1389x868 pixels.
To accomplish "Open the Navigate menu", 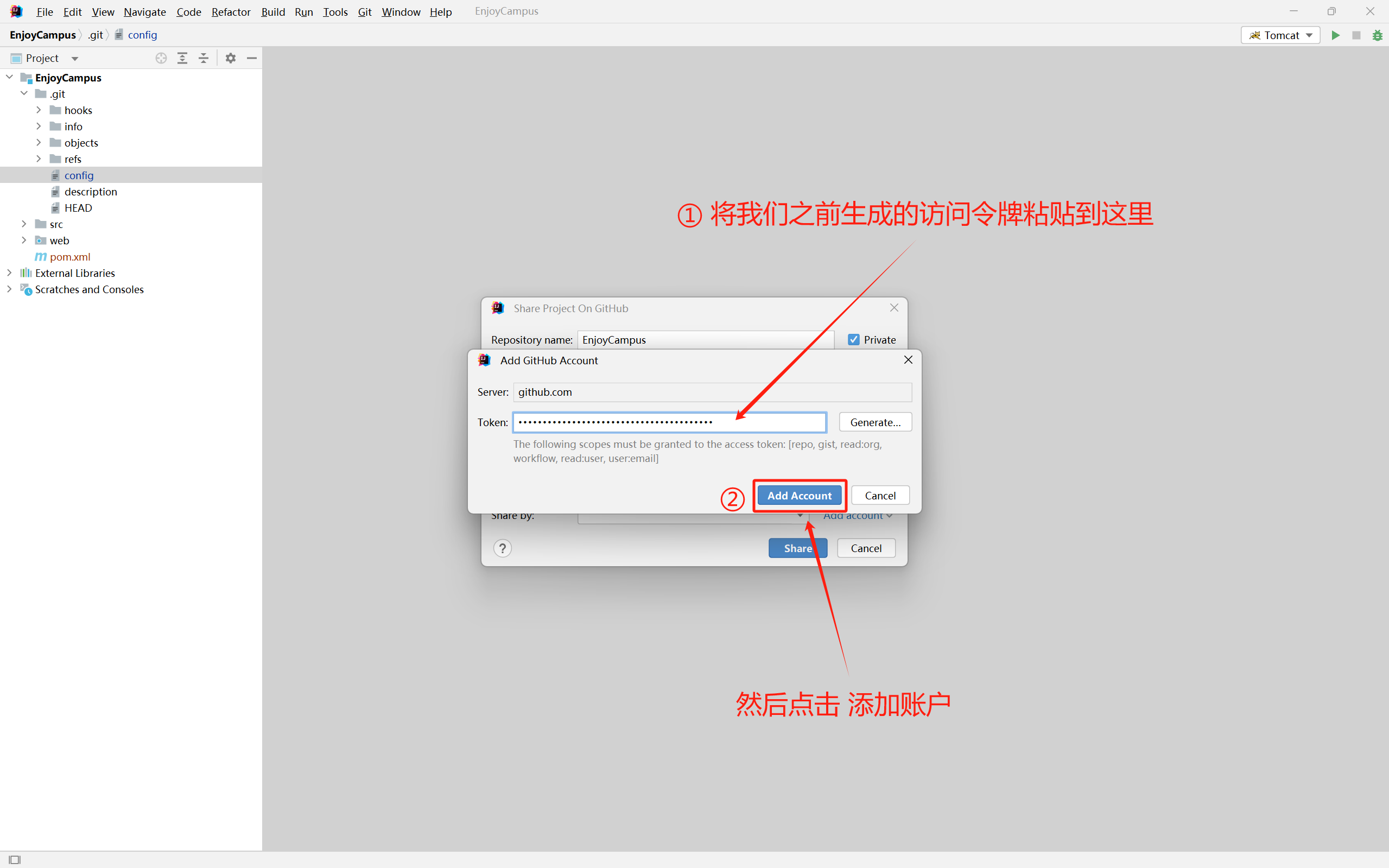I will click(144, 11).
